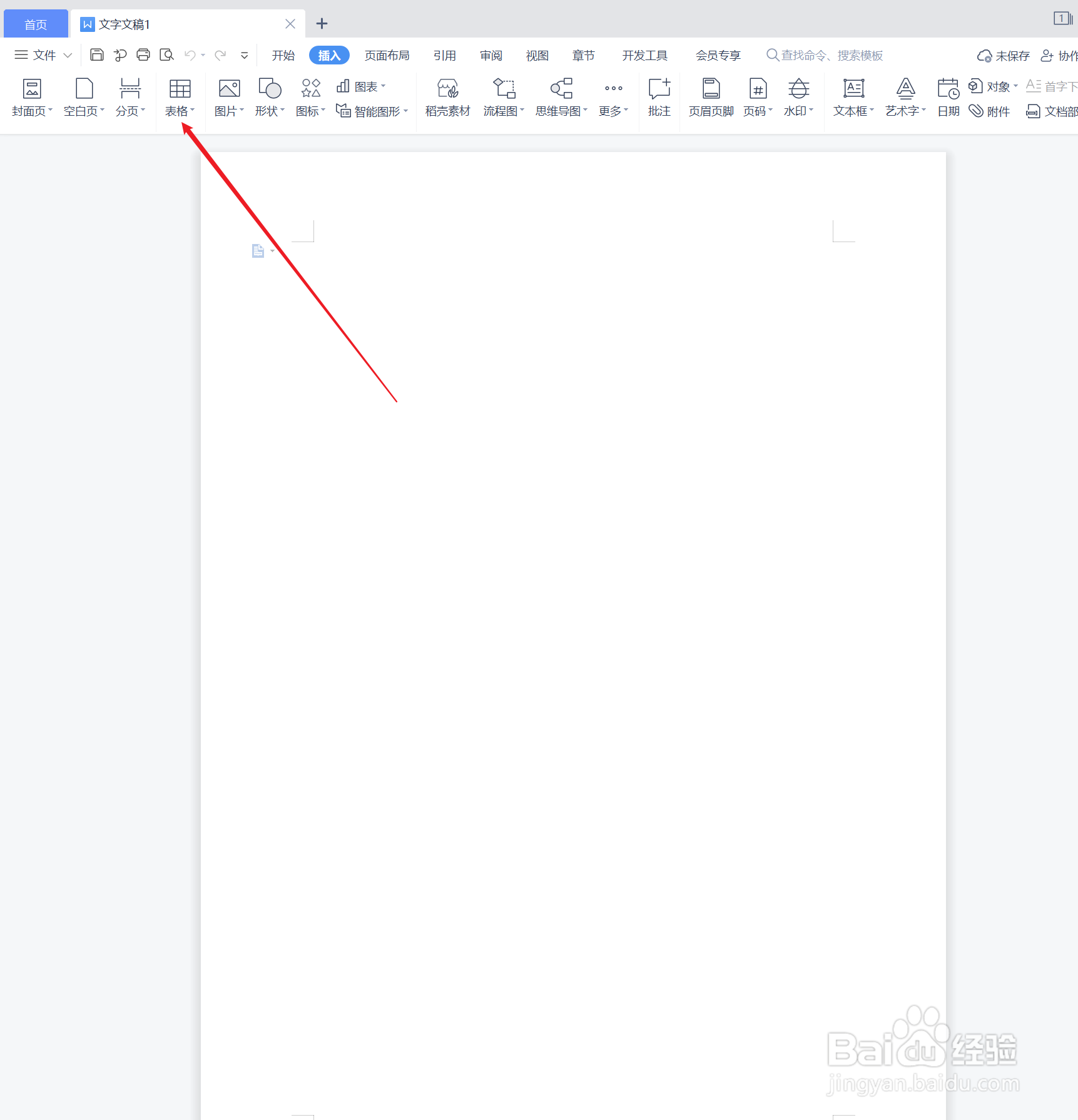Insert WordArt using 艺术字 icon
The height and width of the screenshot is (1120, 1078).
904,97
